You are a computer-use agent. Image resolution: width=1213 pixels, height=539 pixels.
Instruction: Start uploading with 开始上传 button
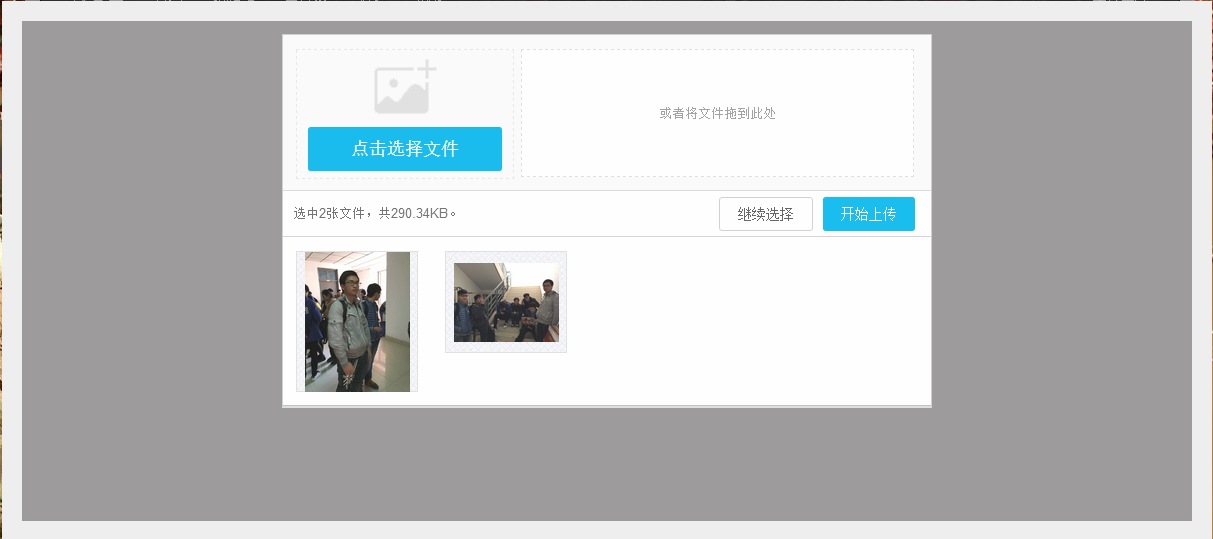point(869,214)
